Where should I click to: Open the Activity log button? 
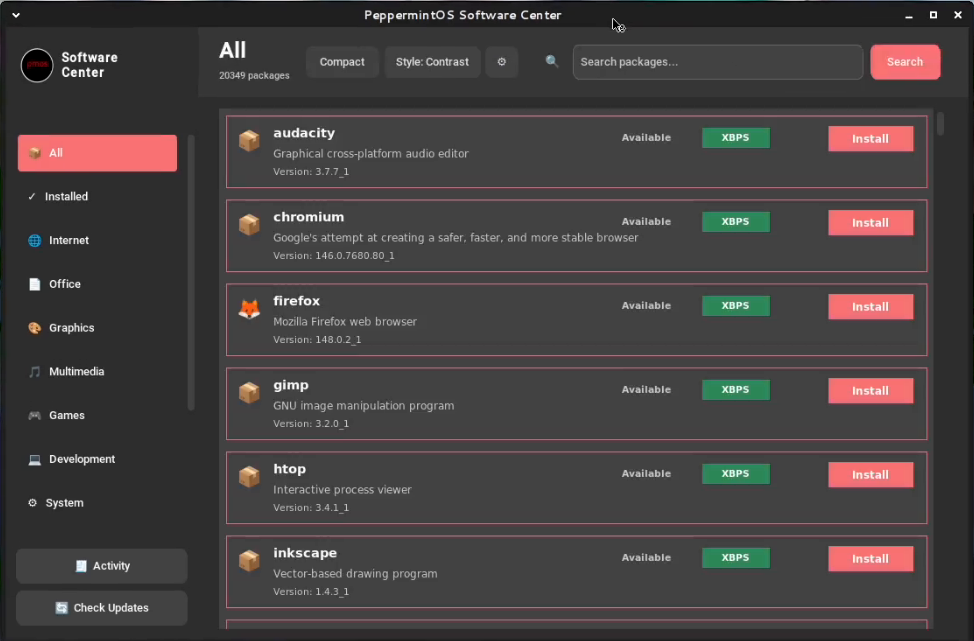[102, 566]
